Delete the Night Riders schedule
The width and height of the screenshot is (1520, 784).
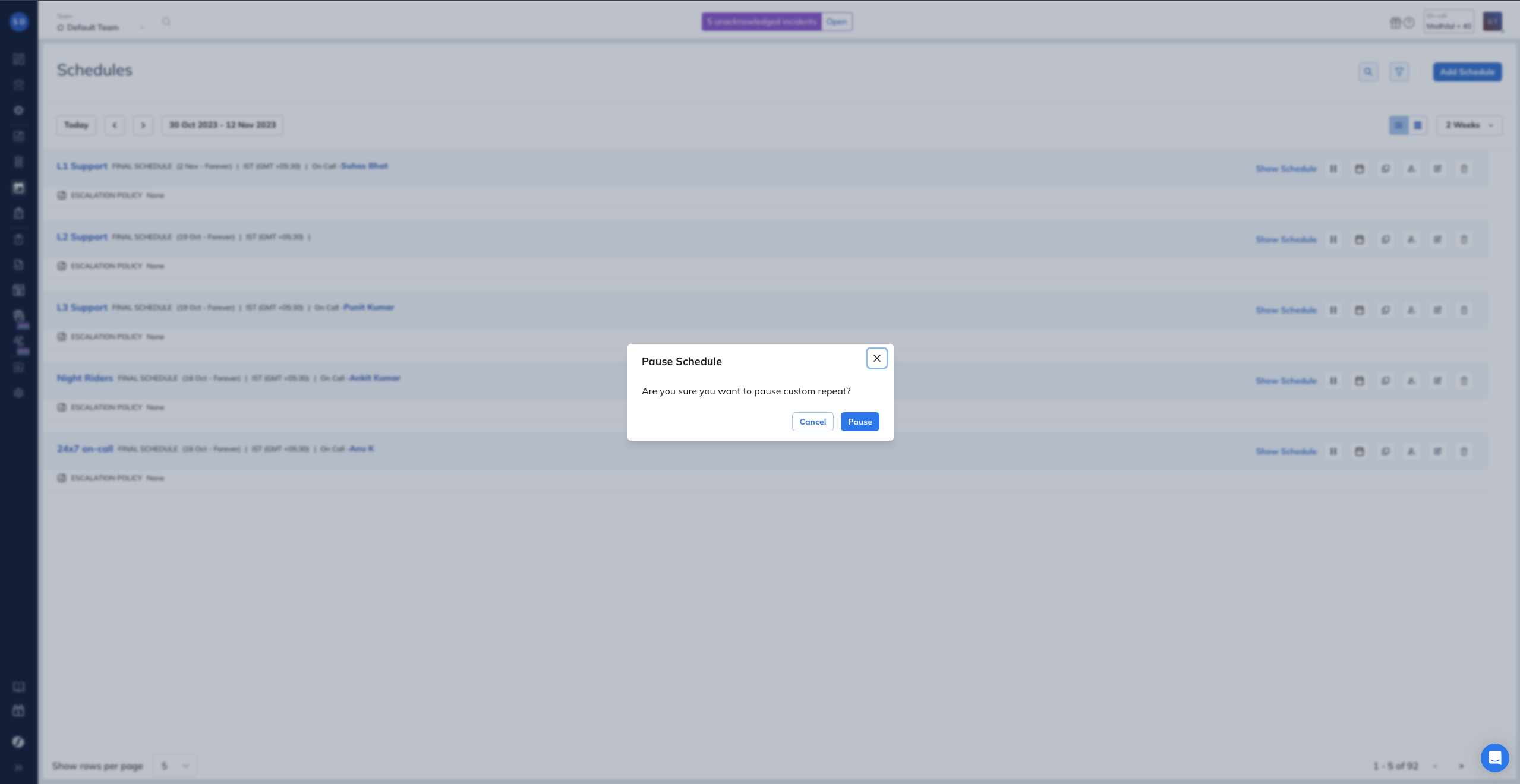pos(1464,381)
